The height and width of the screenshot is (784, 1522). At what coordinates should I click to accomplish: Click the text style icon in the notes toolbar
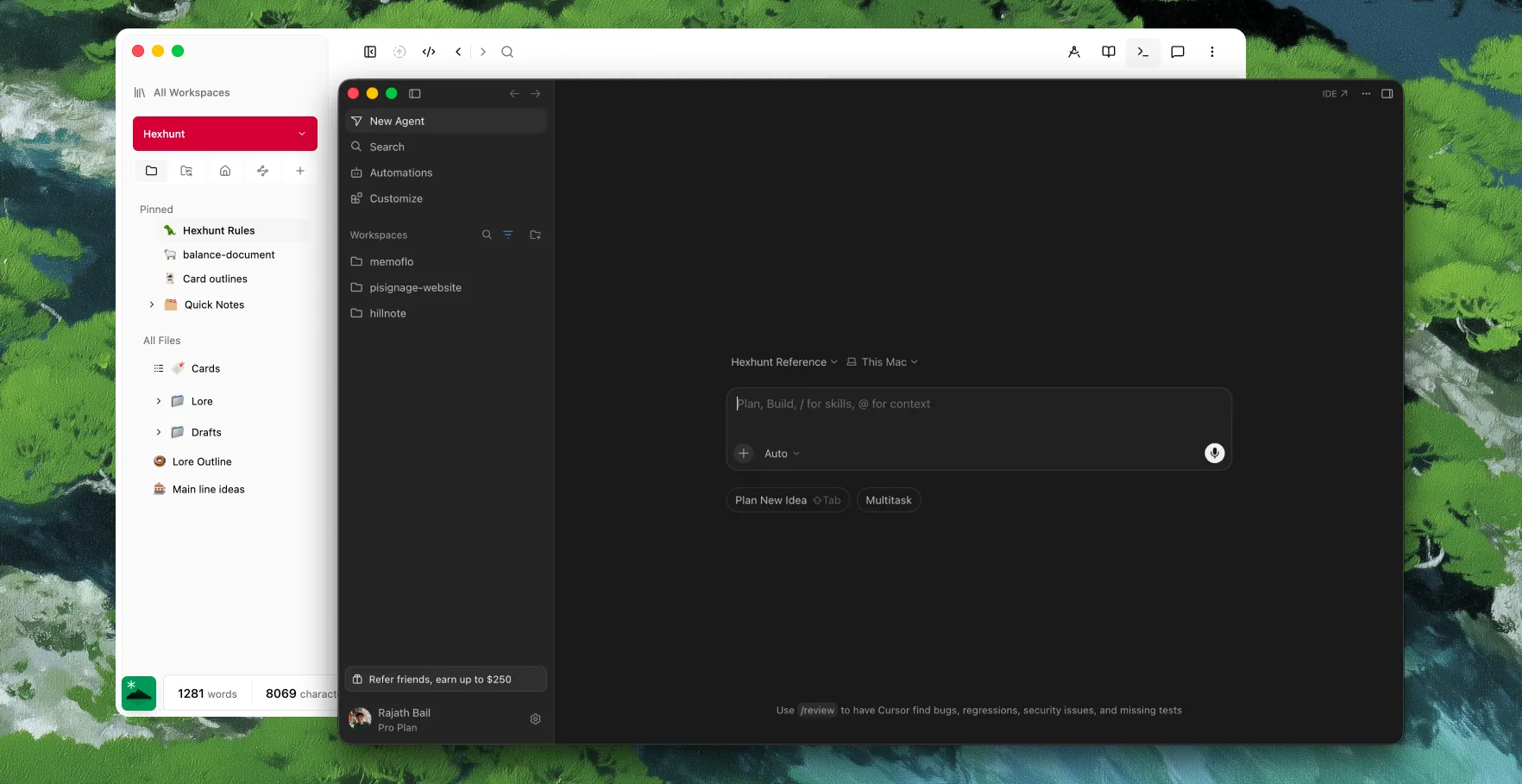(1074, 52)
